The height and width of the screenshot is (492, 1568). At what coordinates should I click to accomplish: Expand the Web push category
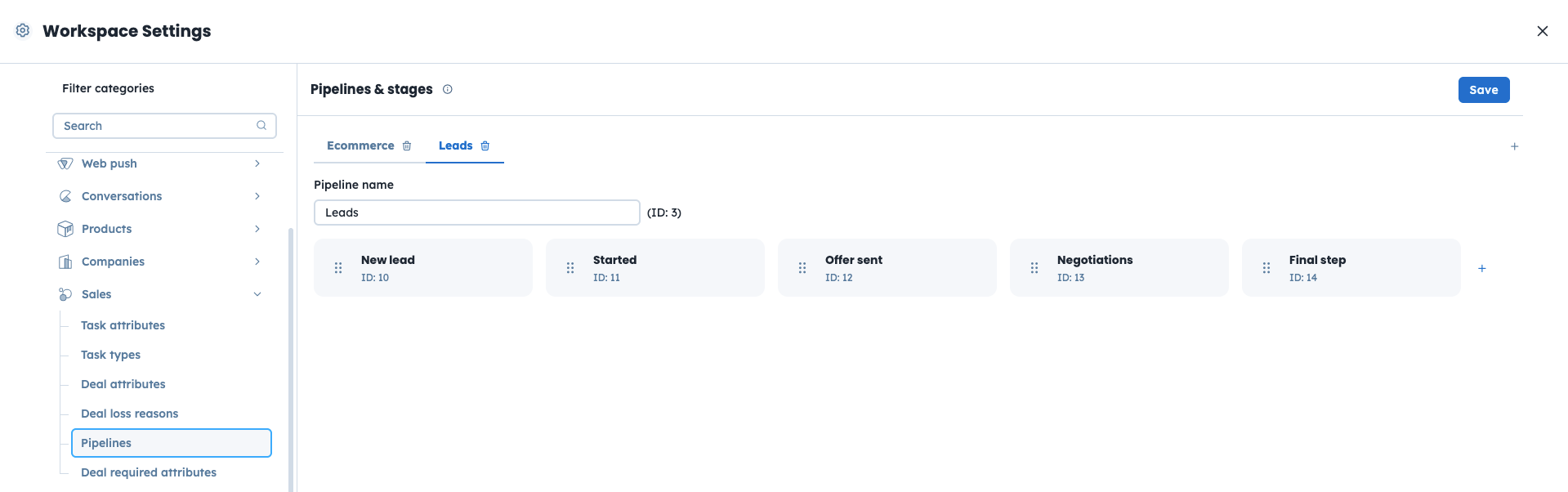click(x=257, y=163)
